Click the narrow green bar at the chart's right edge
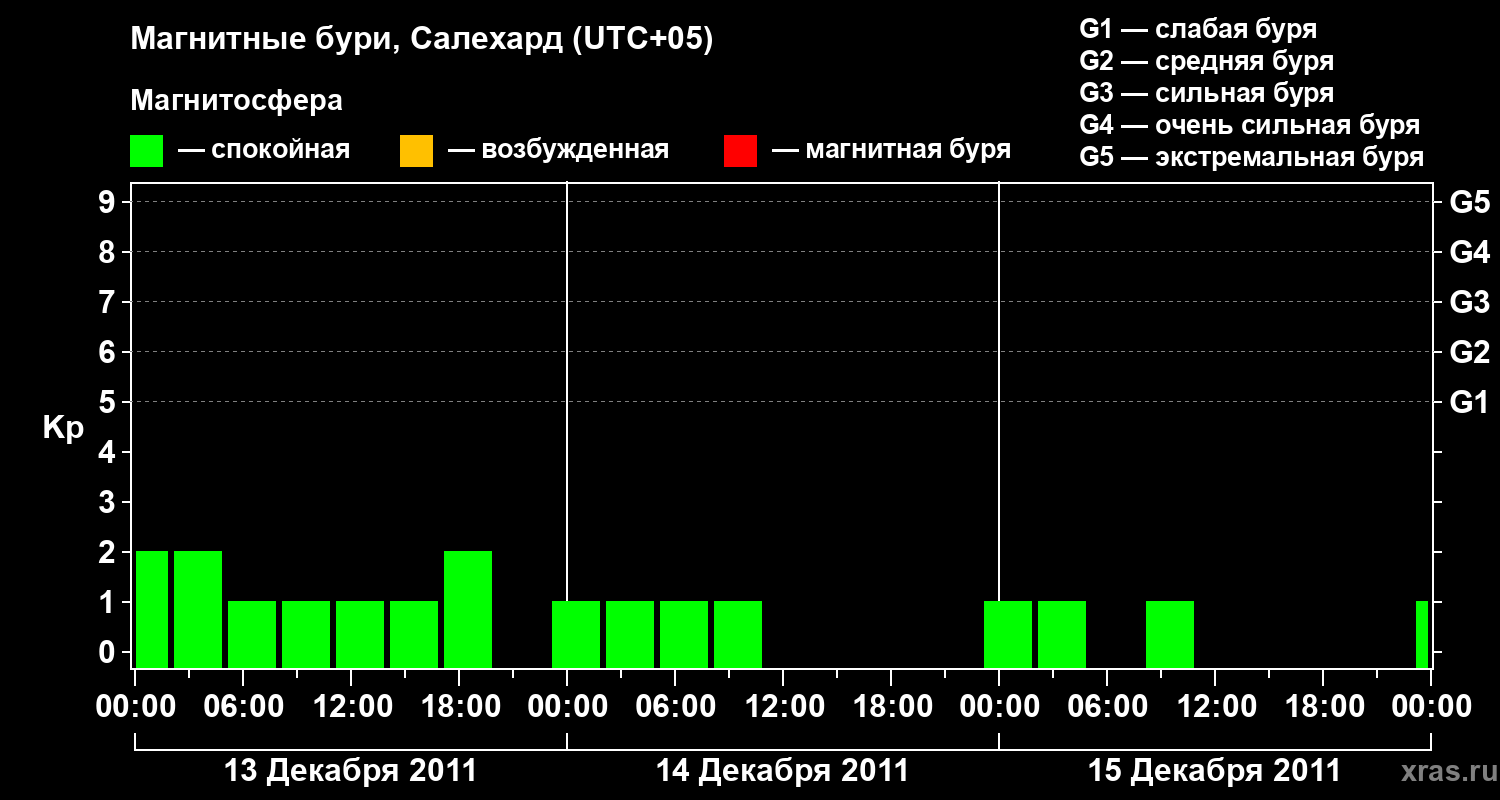 pos(1422,634)
